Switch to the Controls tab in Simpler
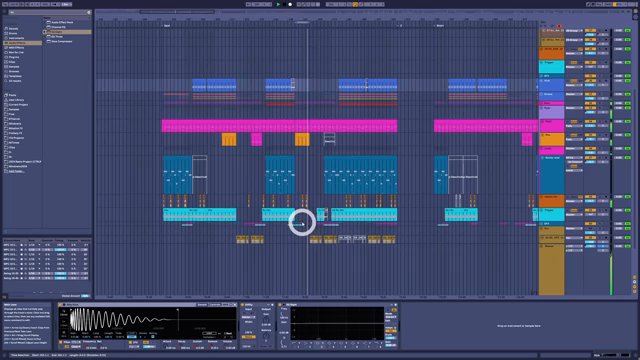The image size is (640, 360). pyautogui.click(x=215, y=305)
